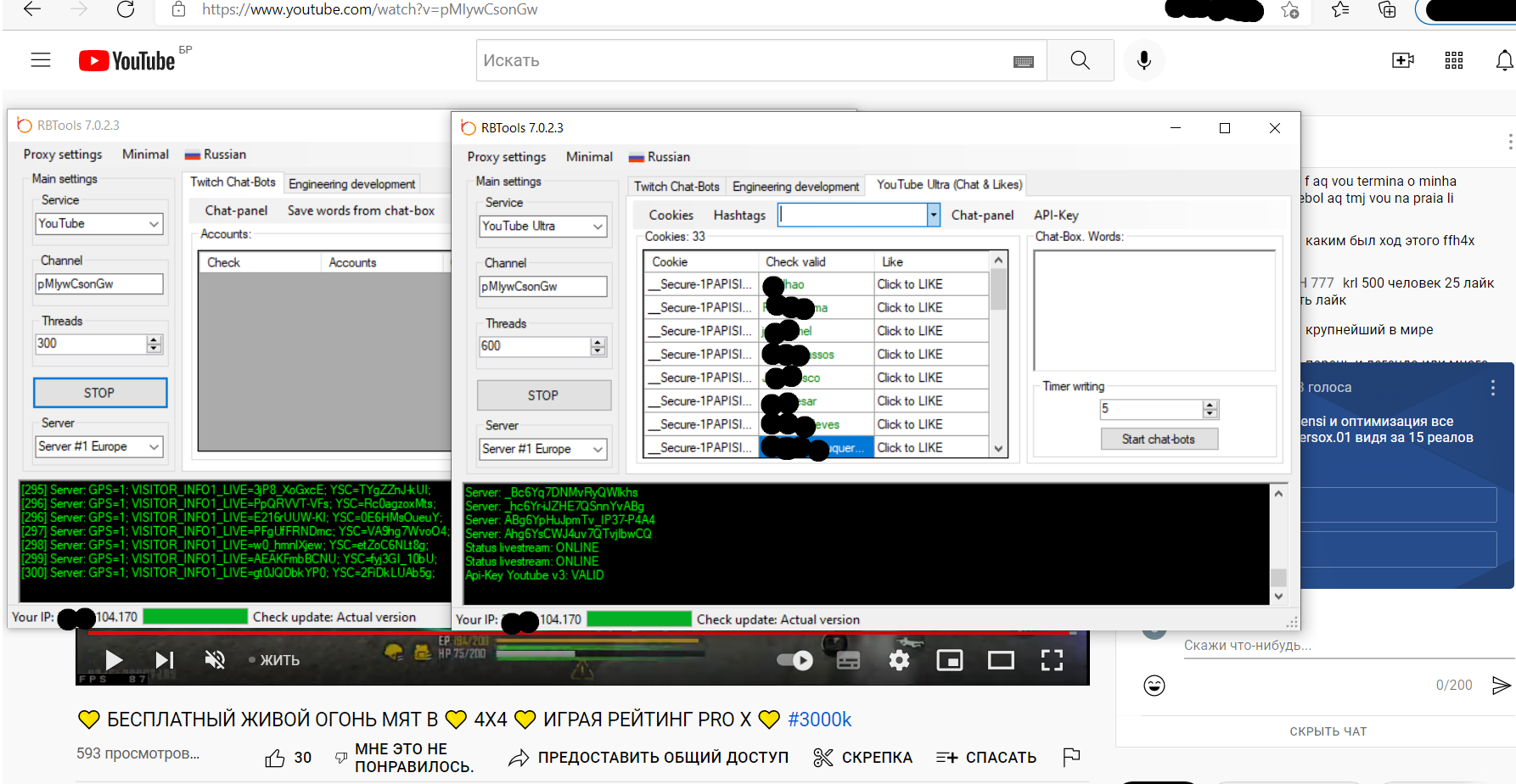Open the empty combo box beside Hashtags
Viewport: 1516px width, 784px height.
934,216
